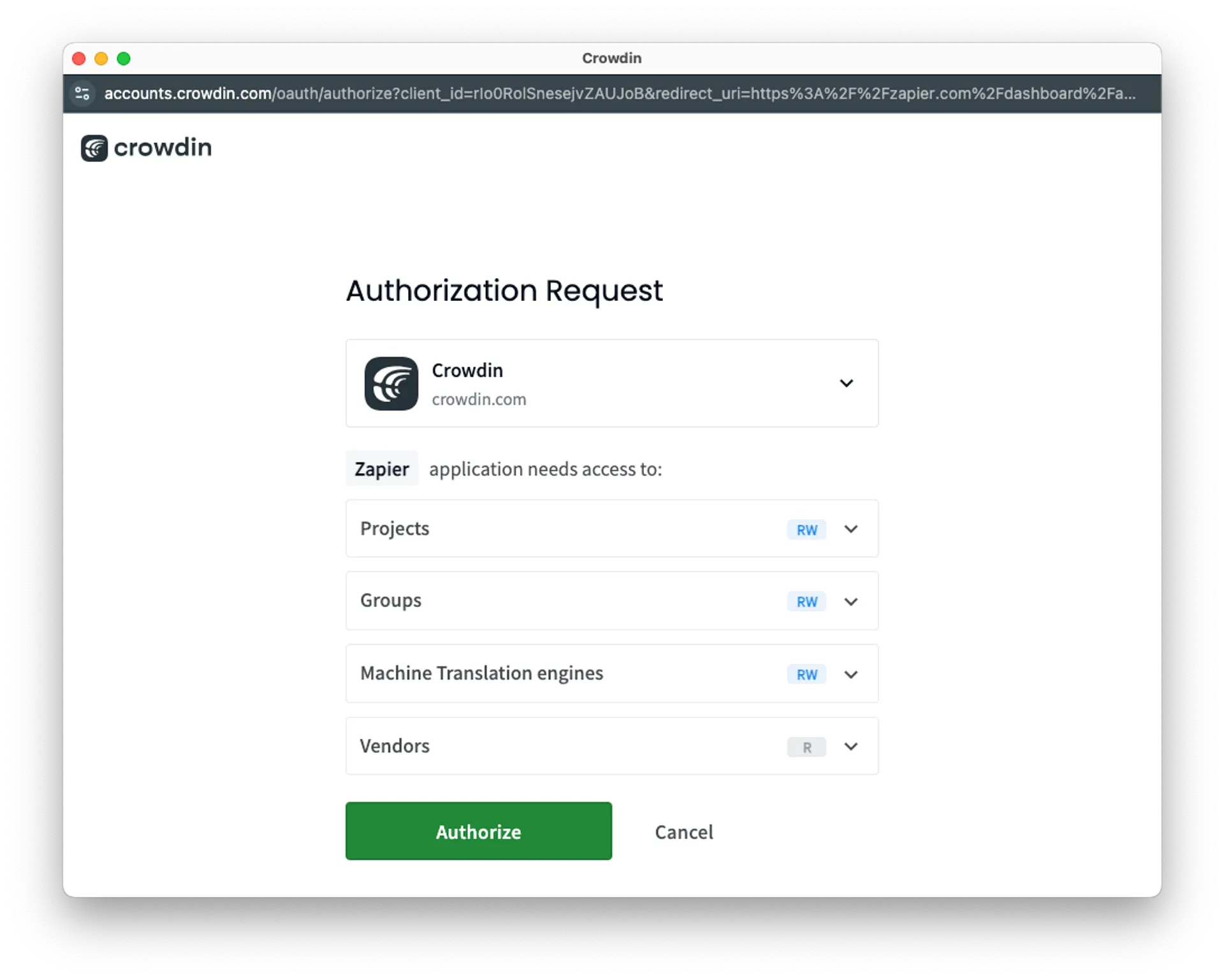Close the Crowdin window
The image size is (1224, 980).
79,59
